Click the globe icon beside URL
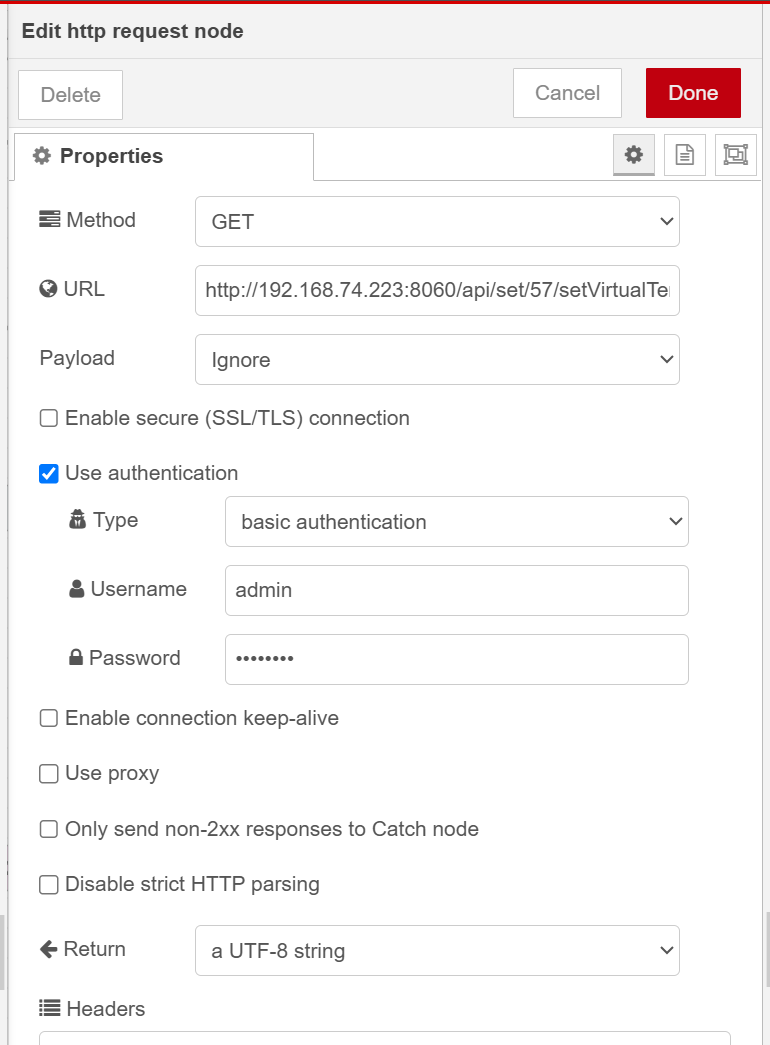 pyautogui.click(x=48, y=290)
